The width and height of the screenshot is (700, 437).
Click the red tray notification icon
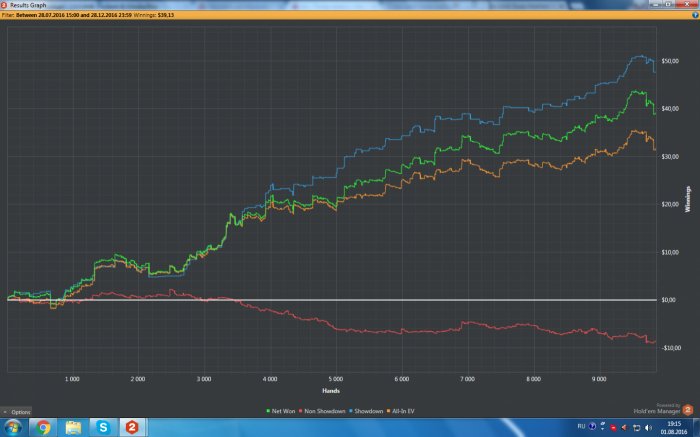[613, 428]
